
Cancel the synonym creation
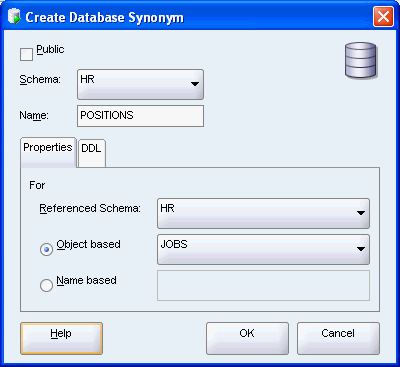[338, 338]
